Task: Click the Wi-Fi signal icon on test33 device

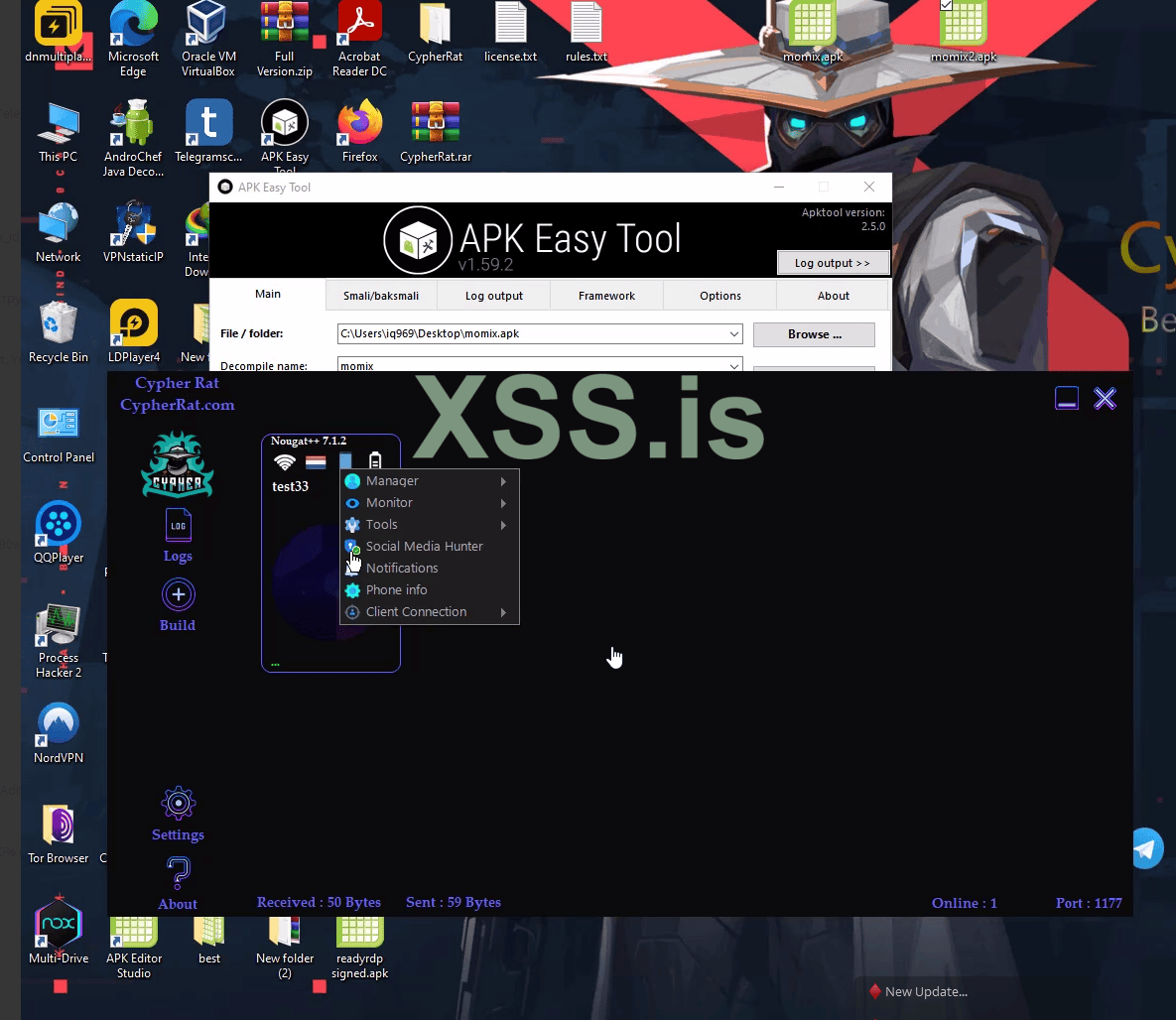Action: tap(286, 460)
